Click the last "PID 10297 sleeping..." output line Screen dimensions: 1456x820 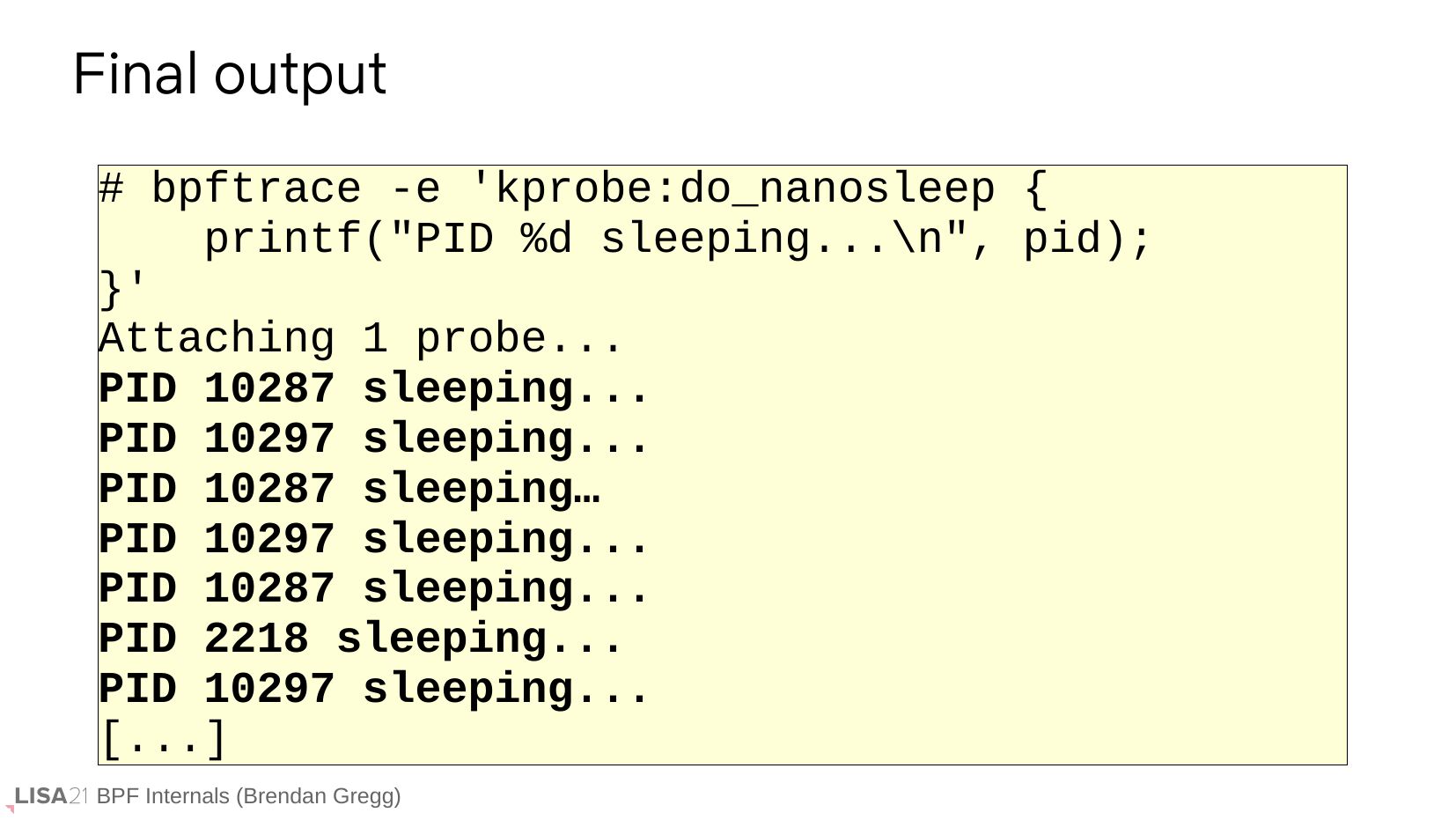374,690
